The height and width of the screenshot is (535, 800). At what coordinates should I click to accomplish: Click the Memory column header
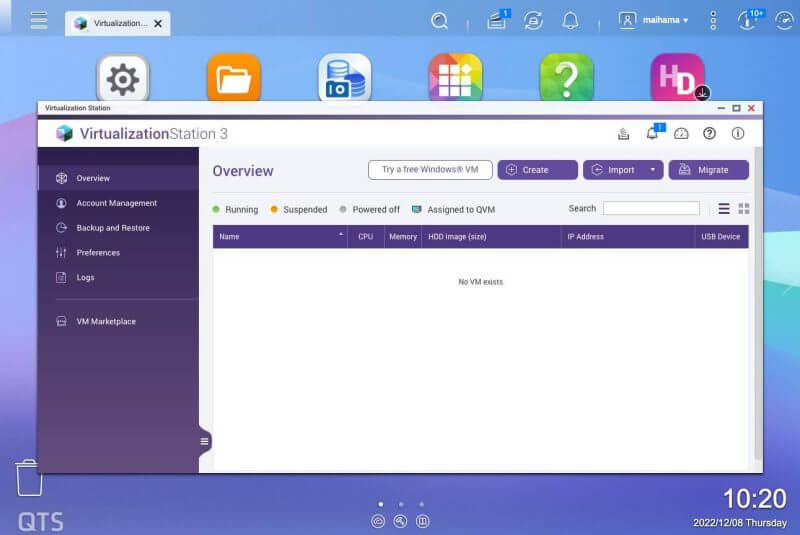pyautogui.click(x=403, y=237)
